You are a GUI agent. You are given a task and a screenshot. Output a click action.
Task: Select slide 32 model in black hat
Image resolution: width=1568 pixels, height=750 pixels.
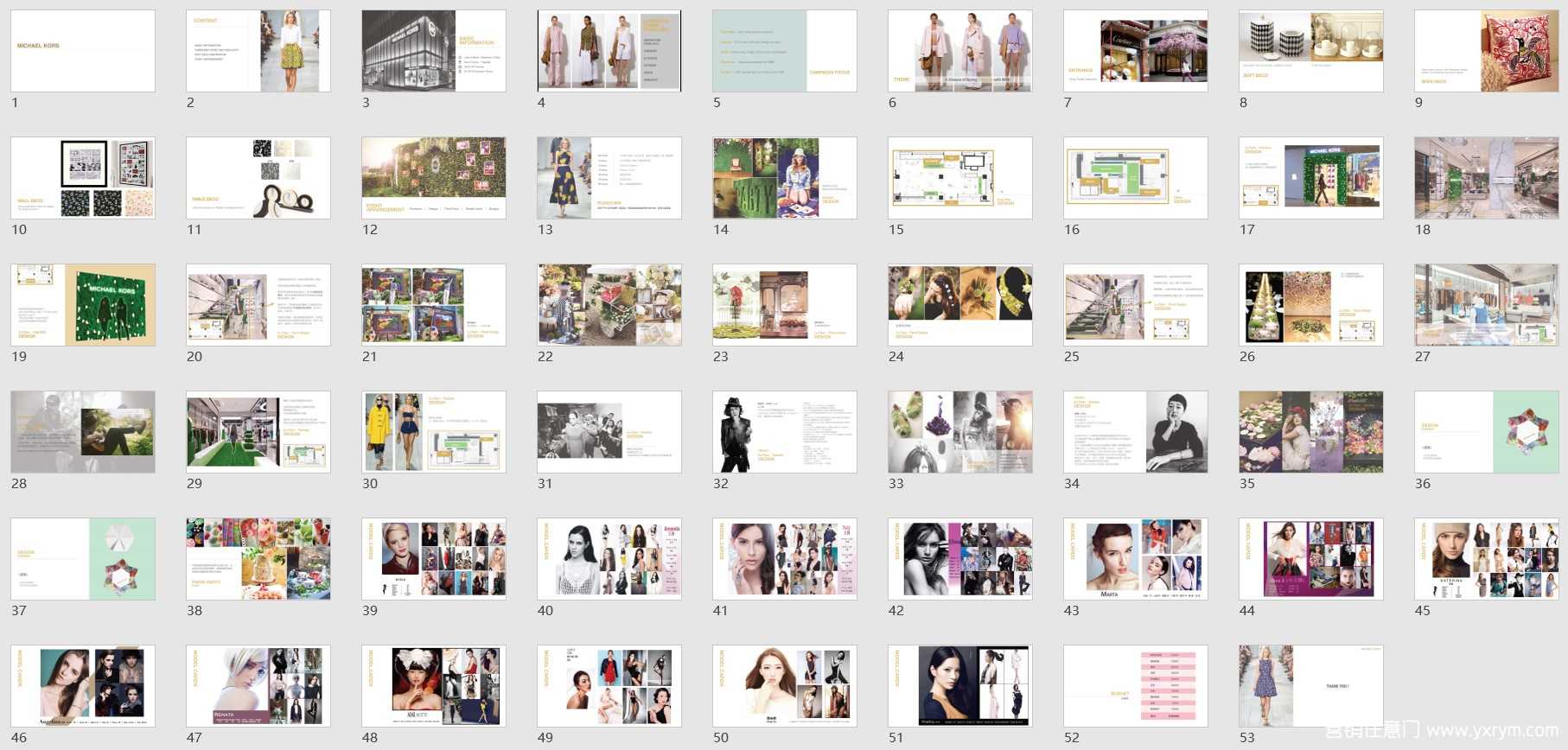point(785,432)
